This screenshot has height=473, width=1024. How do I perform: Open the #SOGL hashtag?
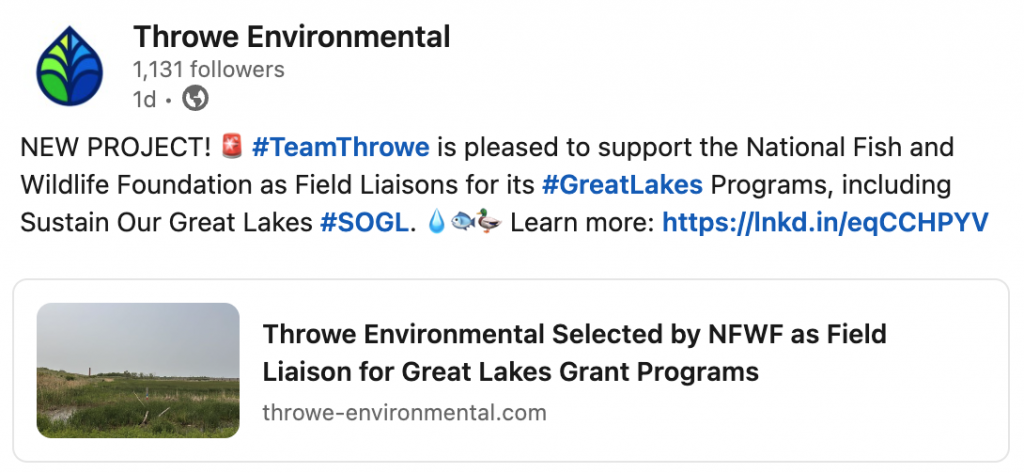tap(364, 223)
